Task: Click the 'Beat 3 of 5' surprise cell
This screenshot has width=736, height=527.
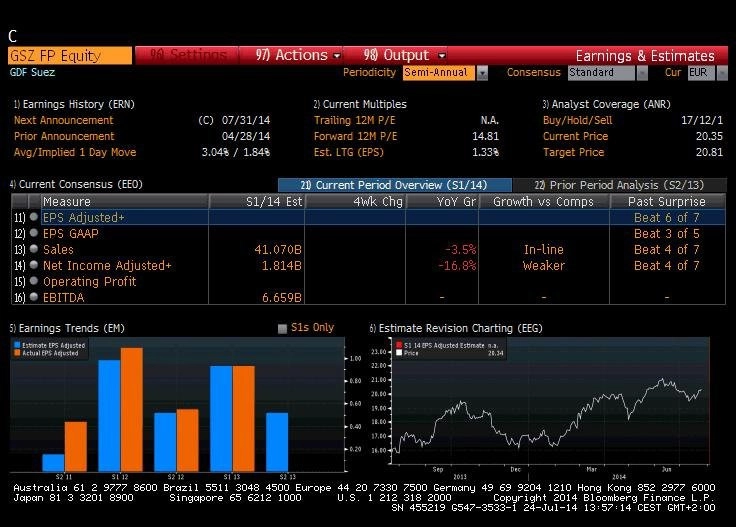Action: tap(667, 234)
